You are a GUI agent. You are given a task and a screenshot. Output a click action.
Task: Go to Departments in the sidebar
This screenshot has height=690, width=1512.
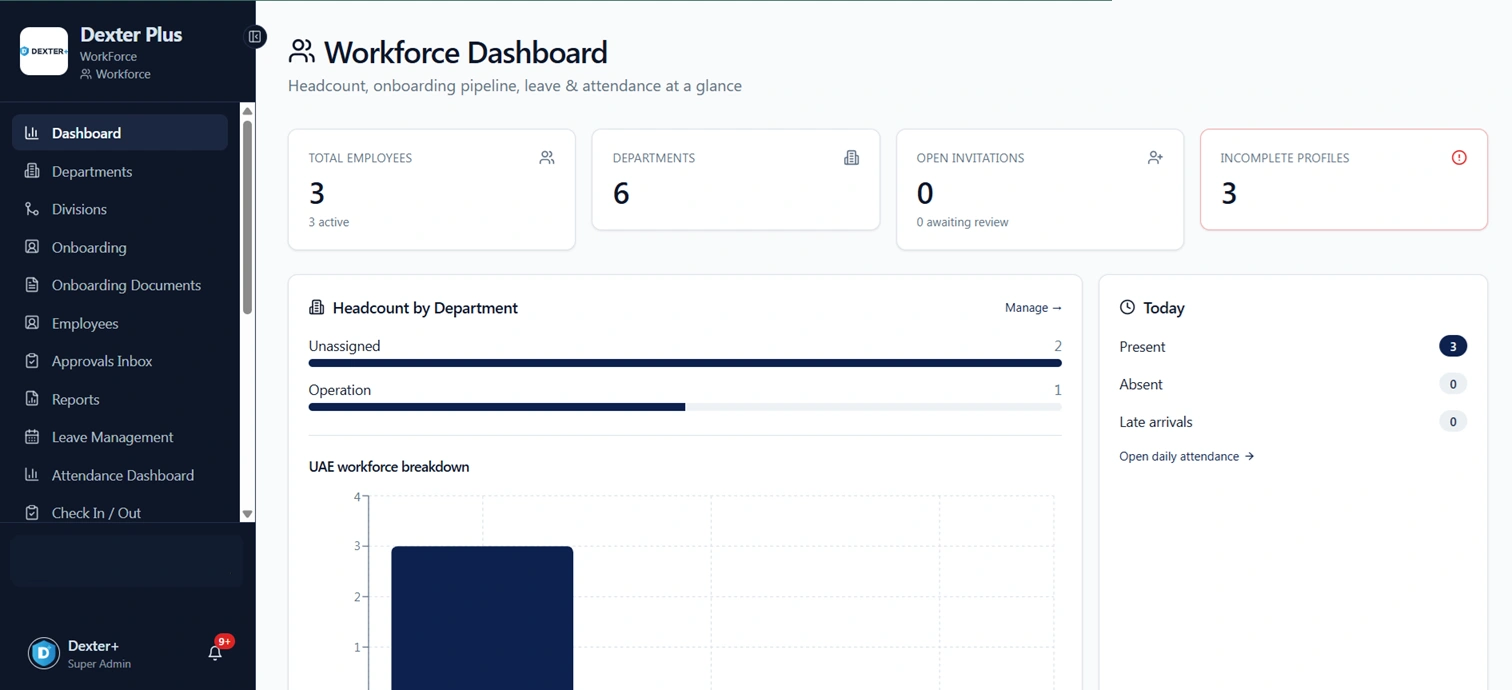(120, 171)
